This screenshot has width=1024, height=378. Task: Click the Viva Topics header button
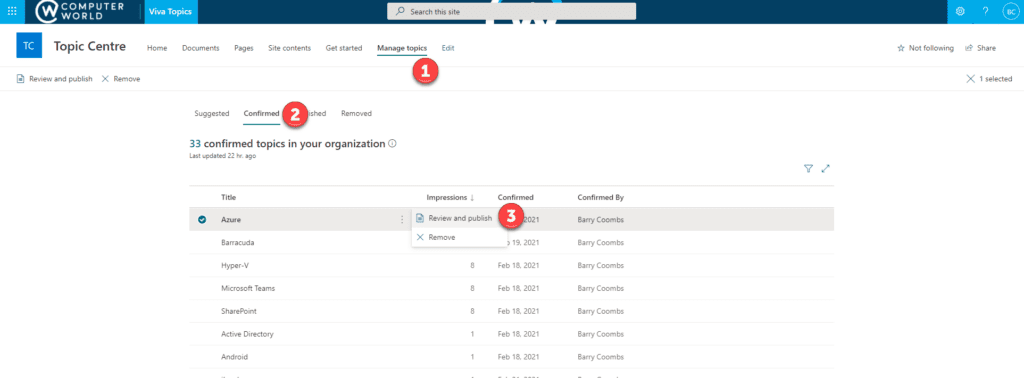coord(170,12)
